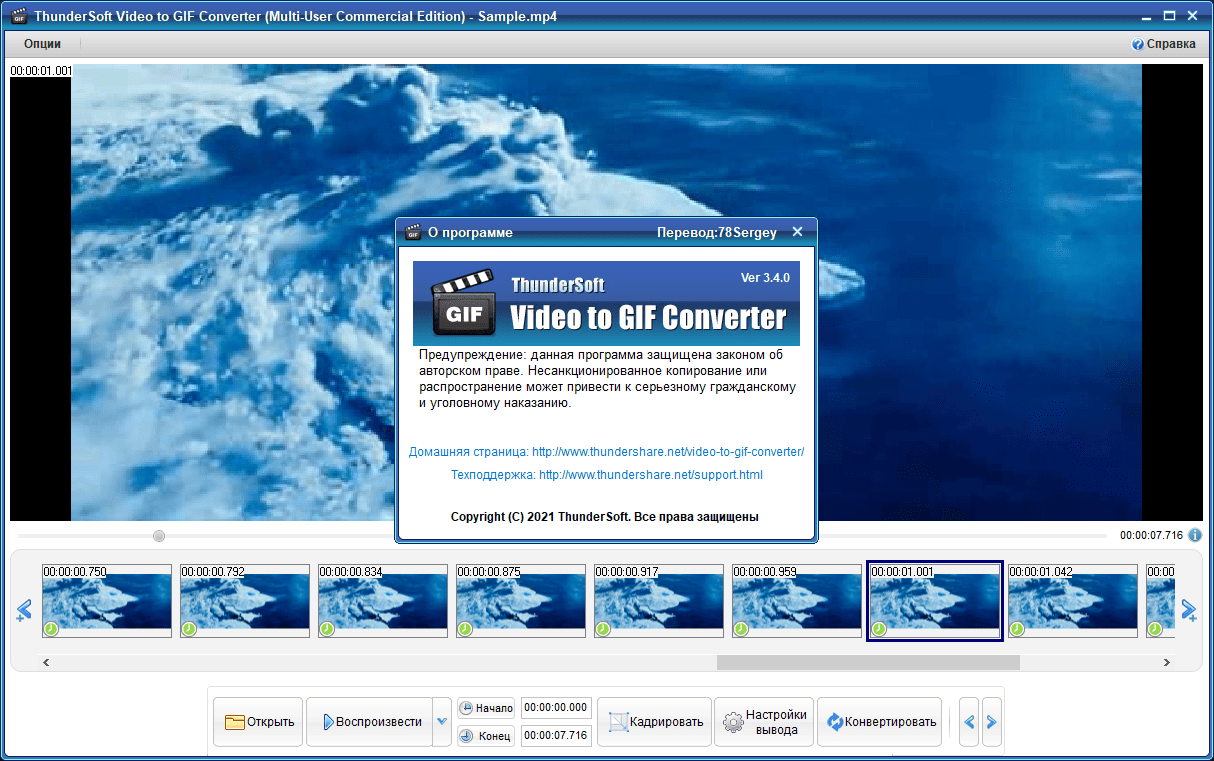This screenshot has height=761, width=1214.
Task: Click the clapperboard icon in the About dialog title
Action: [412, 232]
